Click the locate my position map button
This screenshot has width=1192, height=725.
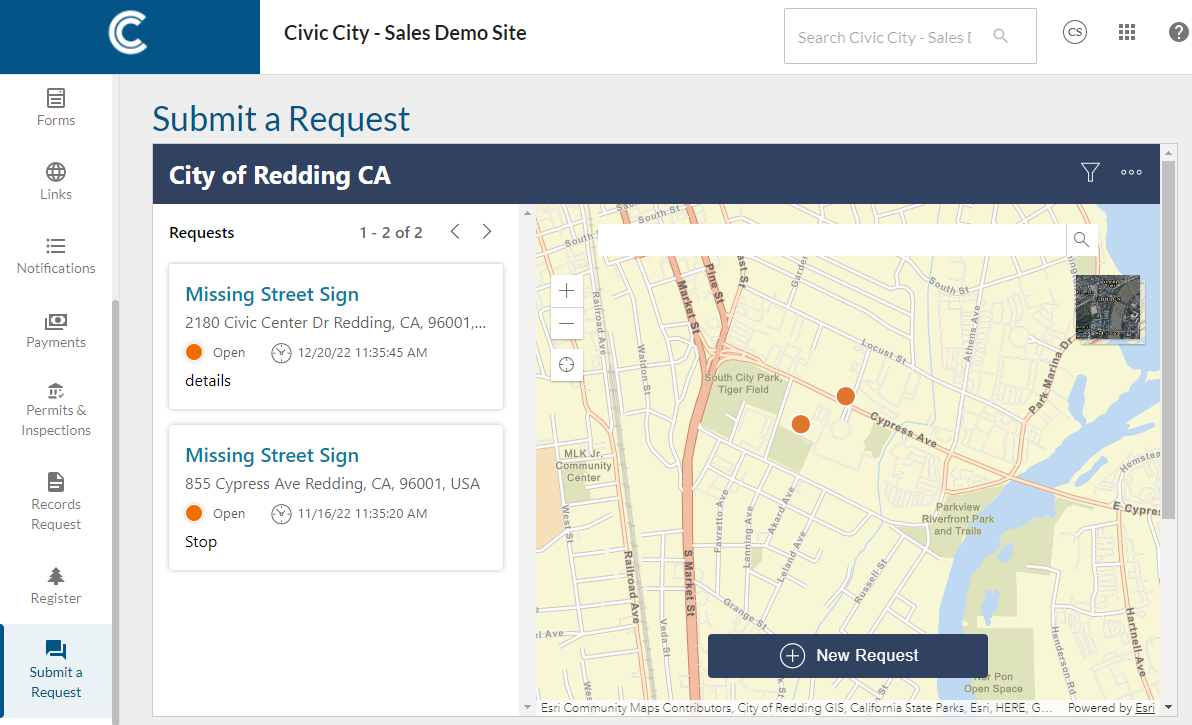point(566,365)
